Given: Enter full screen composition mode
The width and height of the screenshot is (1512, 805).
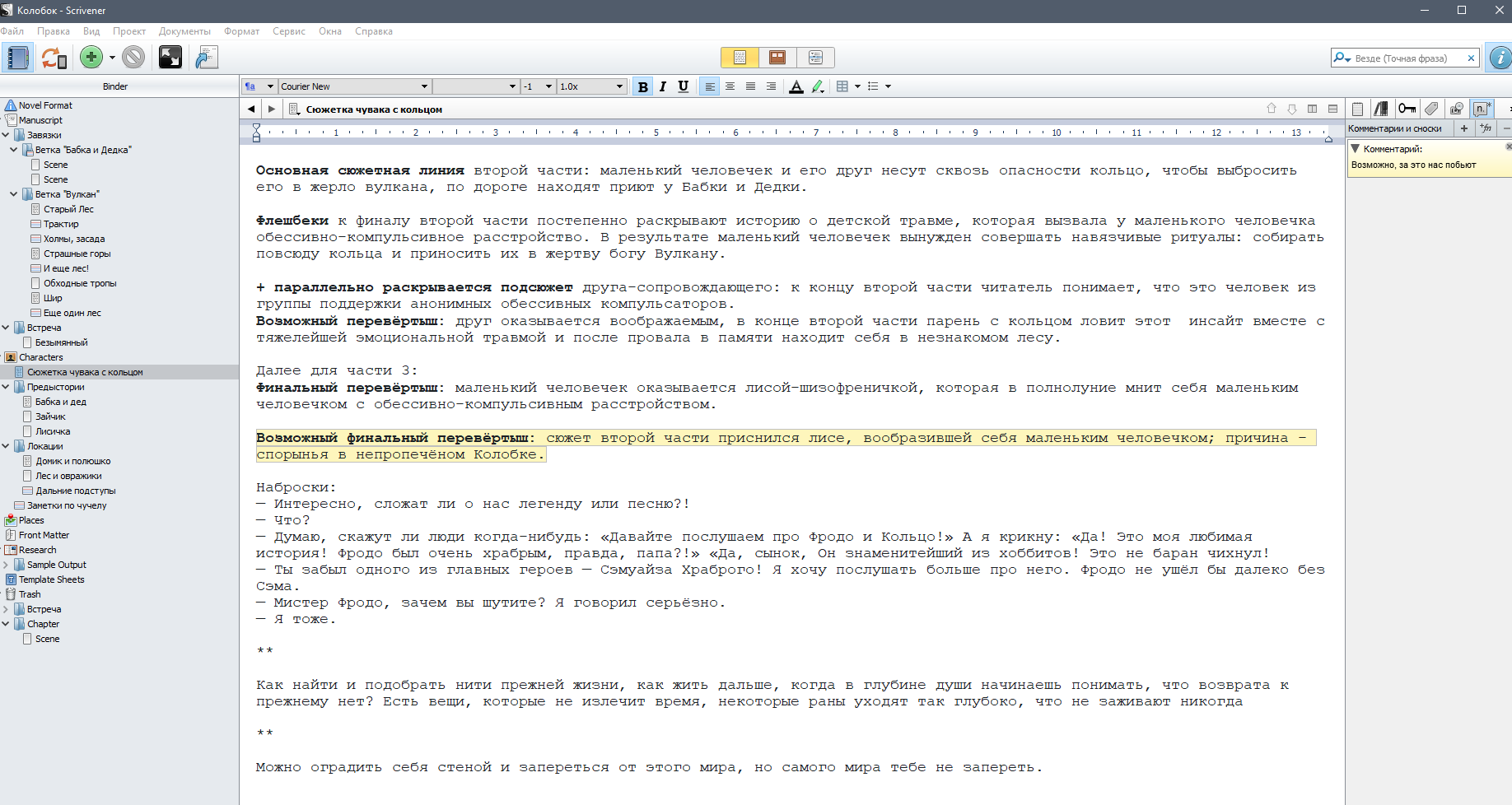Looking at the screenshot, I should pyautogui.click(x=170, y=58).
